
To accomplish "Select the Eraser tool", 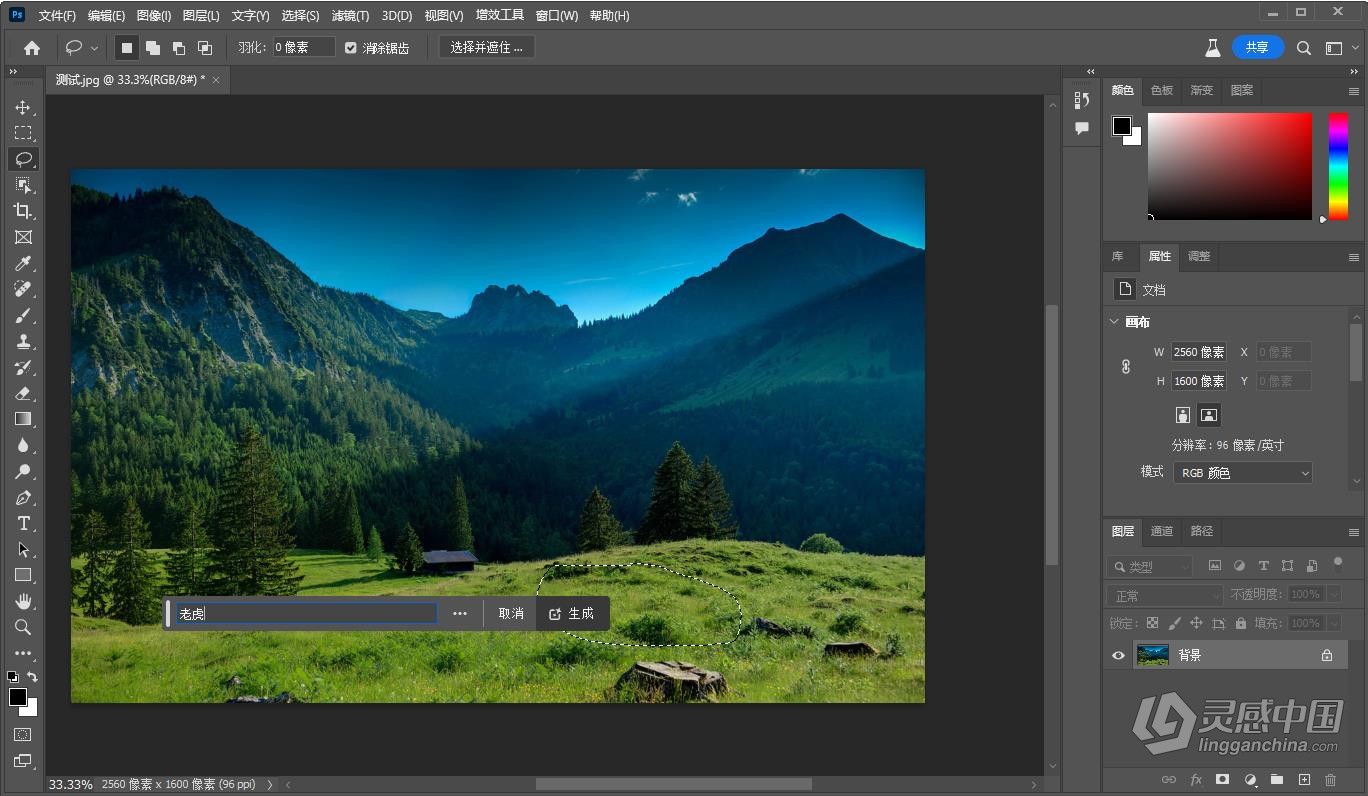I will pyautogui.click(x=23, y=393).
